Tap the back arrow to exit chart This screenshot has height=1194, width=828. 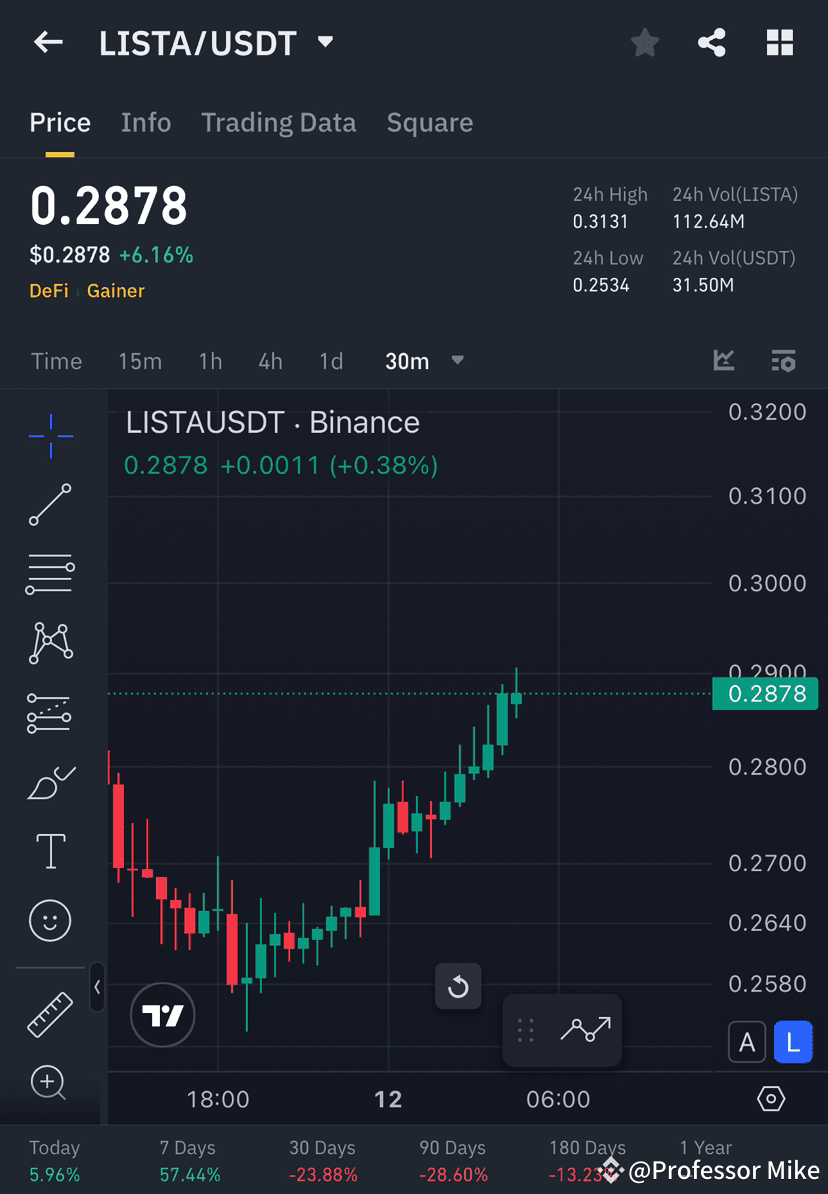48,42
